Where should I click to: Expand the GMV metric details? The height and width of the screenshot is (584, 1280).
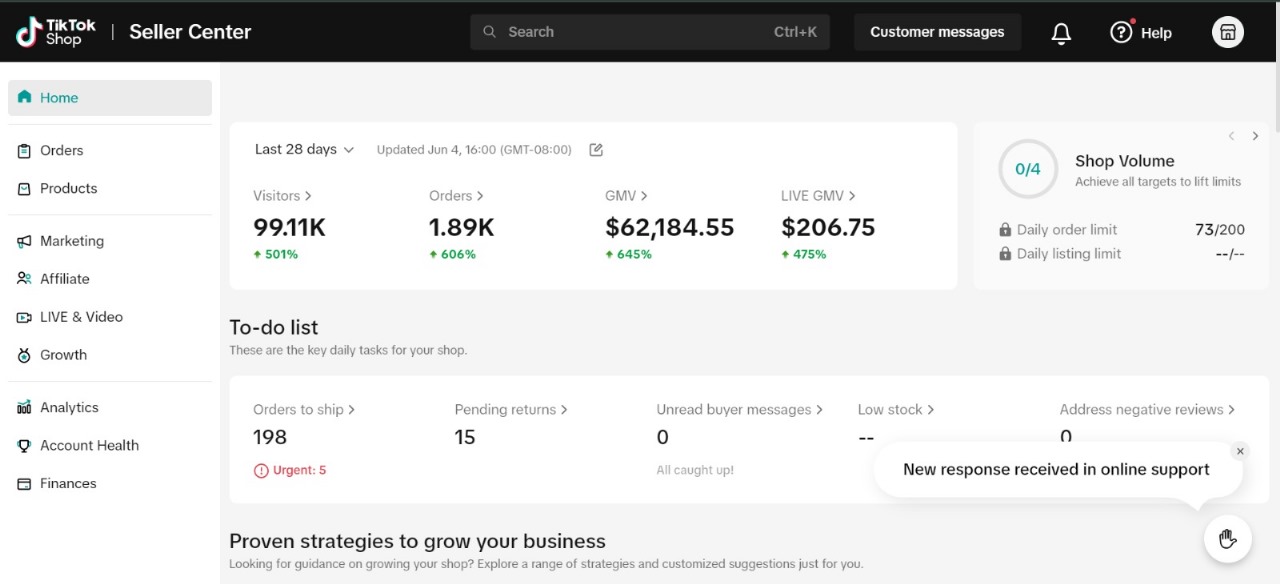(x=626, y=196)
